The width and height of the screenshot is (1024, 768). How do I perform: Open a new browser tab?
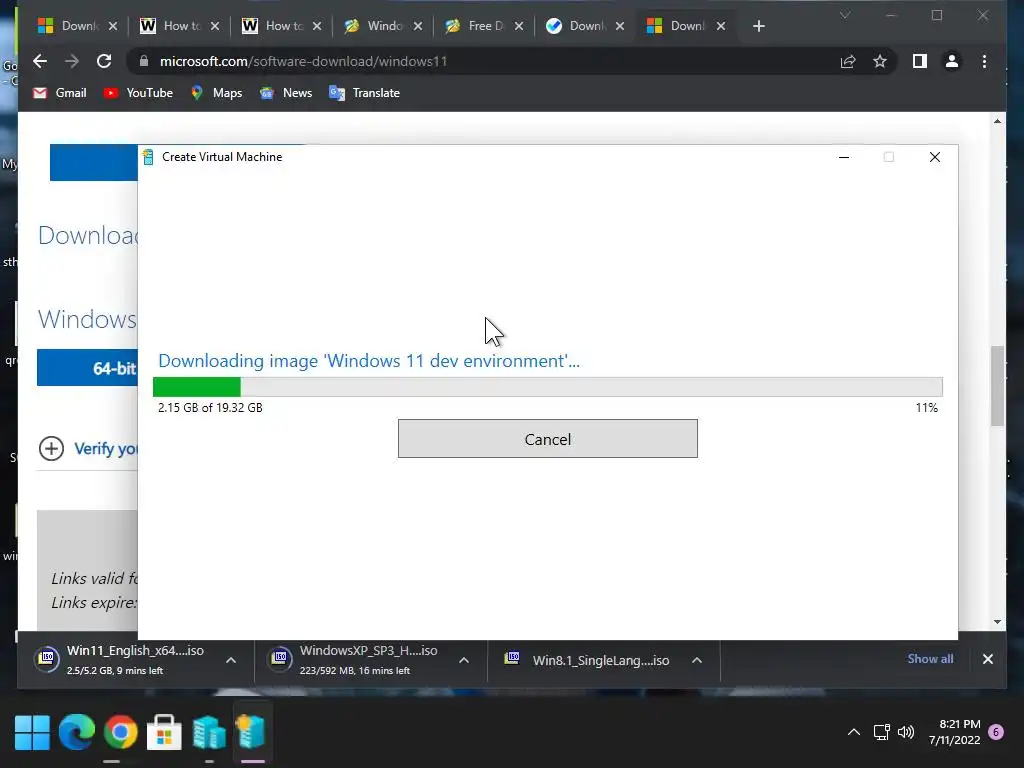758,26
